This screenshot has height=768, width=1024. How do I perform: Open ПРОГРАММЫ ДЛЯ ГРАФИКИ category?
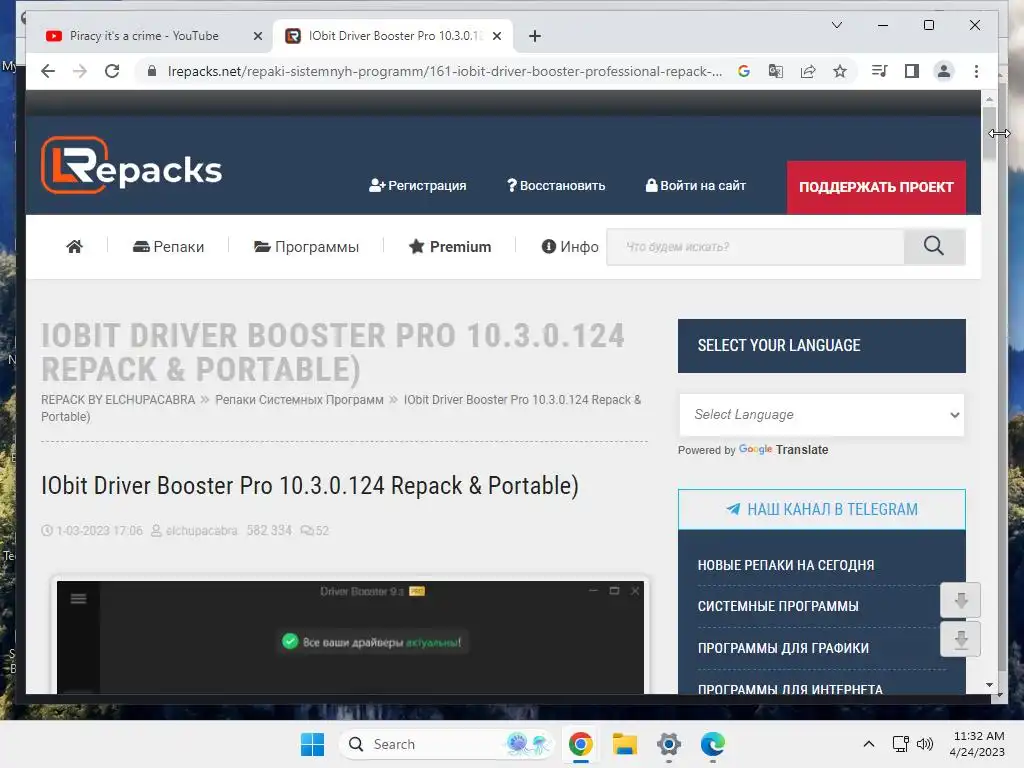click(783, 648)
